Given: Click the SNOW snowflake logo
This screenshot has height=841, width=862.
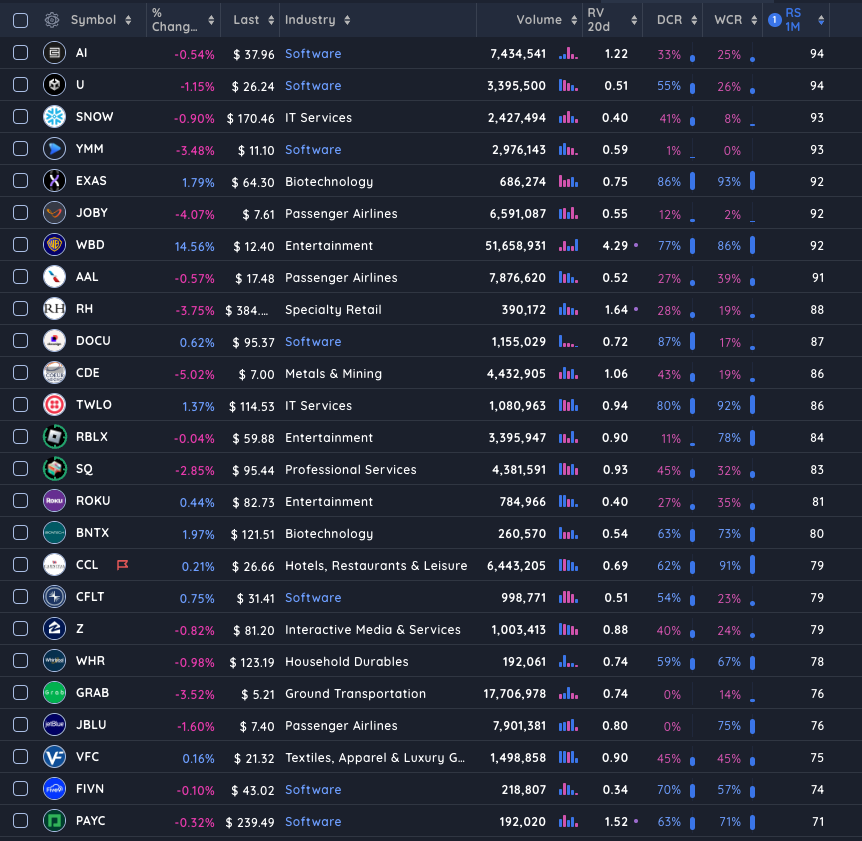Looking at the screenshot, I should pos(54,117).
